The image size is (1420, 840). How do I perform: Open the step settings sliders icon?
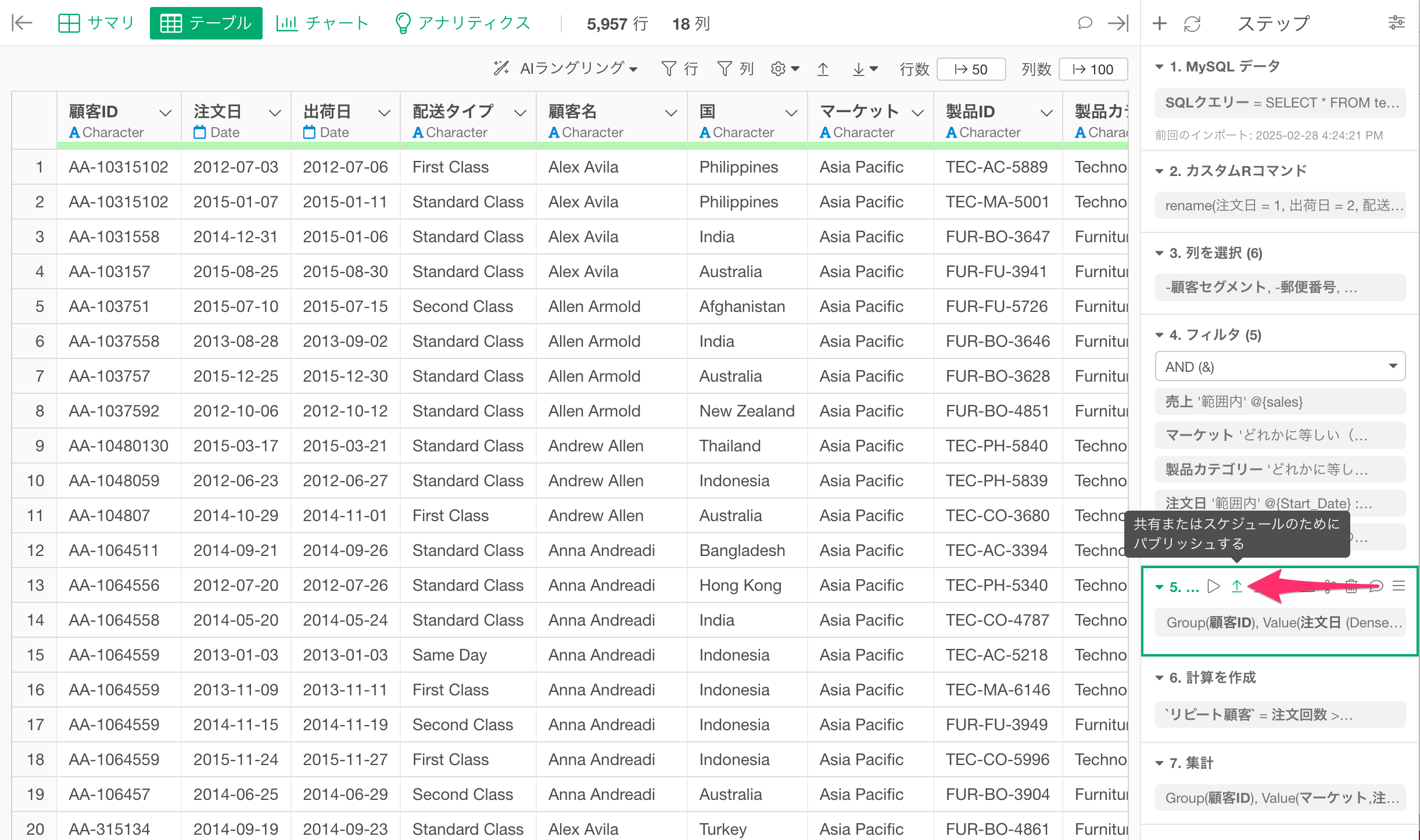point(1396,23)
